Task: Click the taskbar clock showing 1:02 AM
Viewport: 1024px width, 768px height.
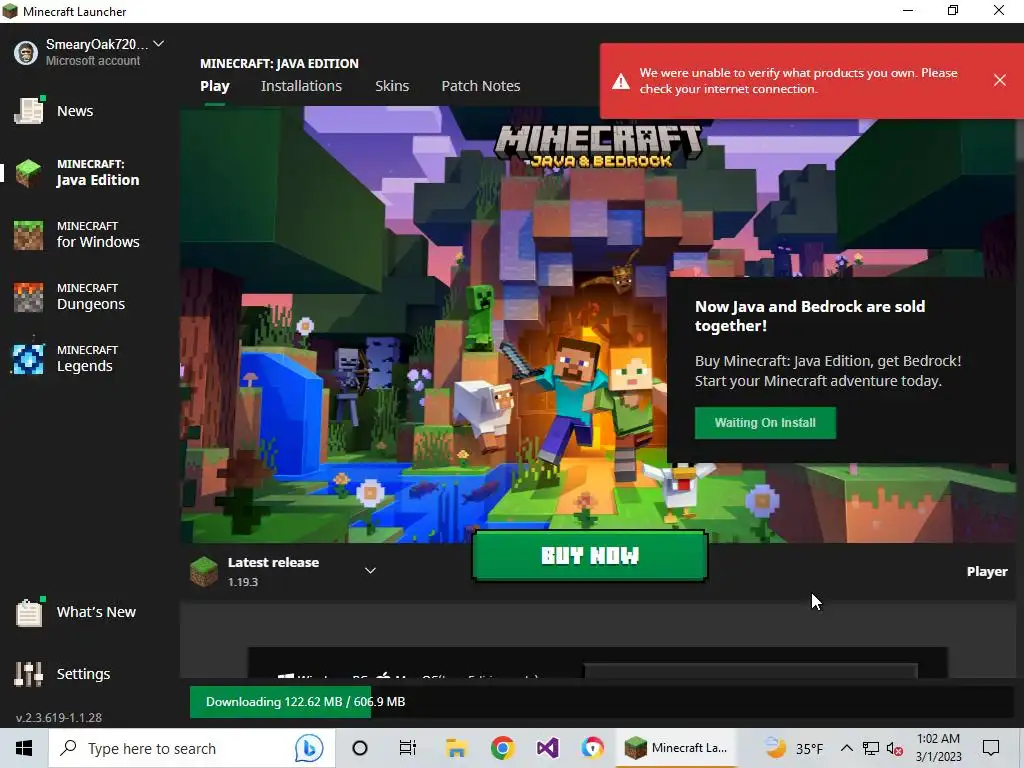Action: click(x=938, y=748)
